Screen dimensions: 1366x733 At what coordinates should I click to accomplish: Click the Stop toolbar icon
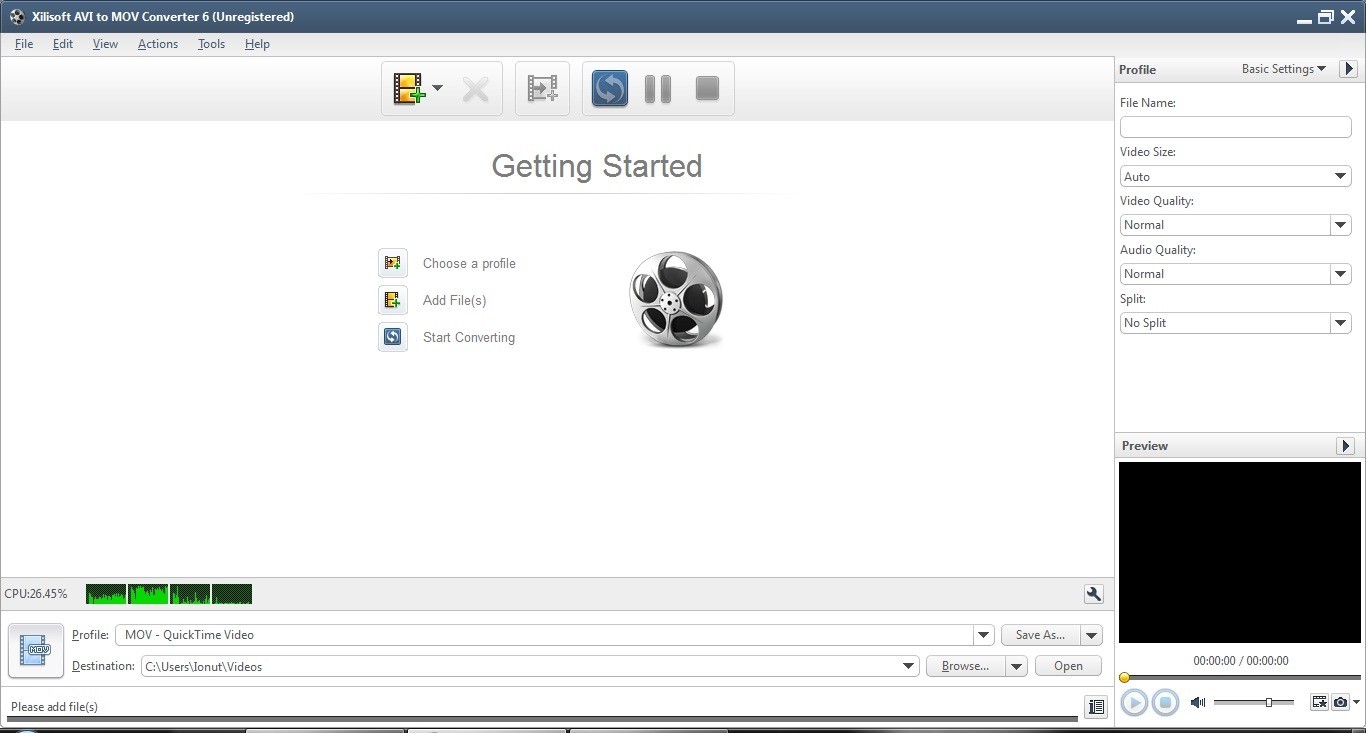click(x=707, y=89)
